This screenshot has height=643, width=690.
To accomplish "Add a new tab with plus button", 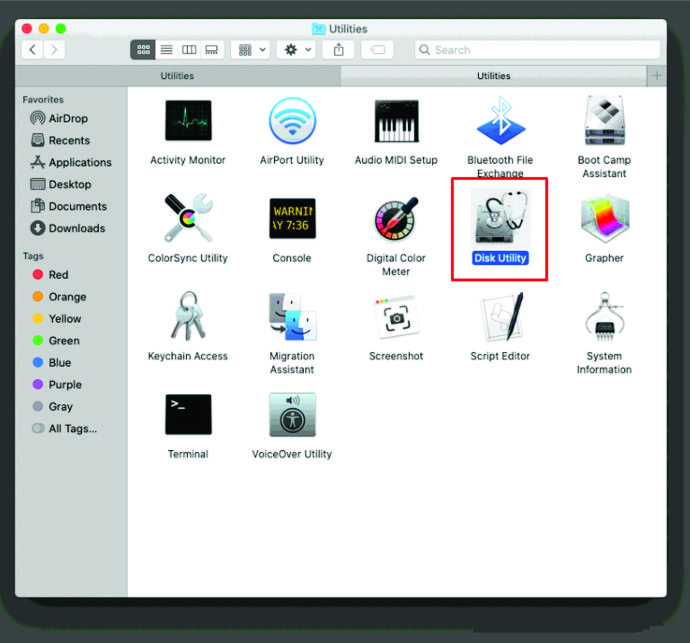I will pos(657,76).
